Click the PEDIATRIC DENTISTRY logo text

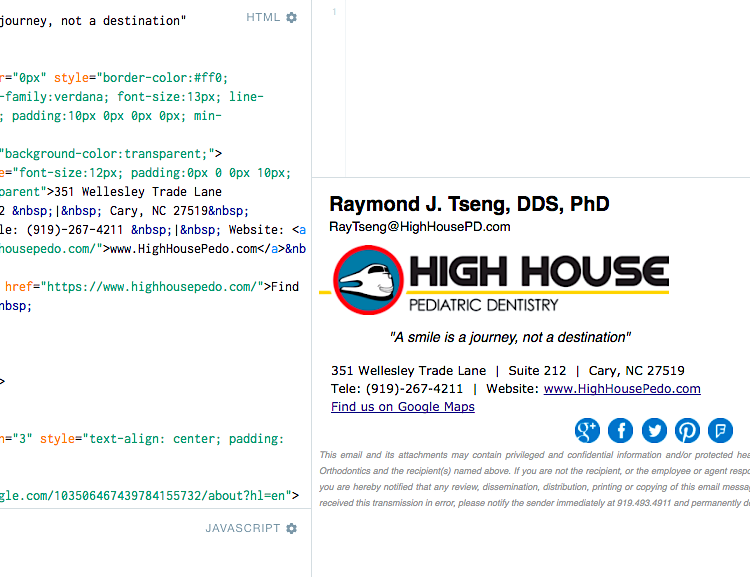pos(484,305)
